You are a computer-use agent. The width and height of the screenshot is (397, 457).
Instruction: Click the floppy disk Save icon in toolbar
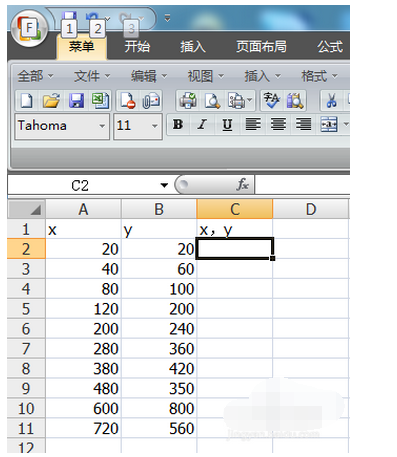(x=76, y=101)
